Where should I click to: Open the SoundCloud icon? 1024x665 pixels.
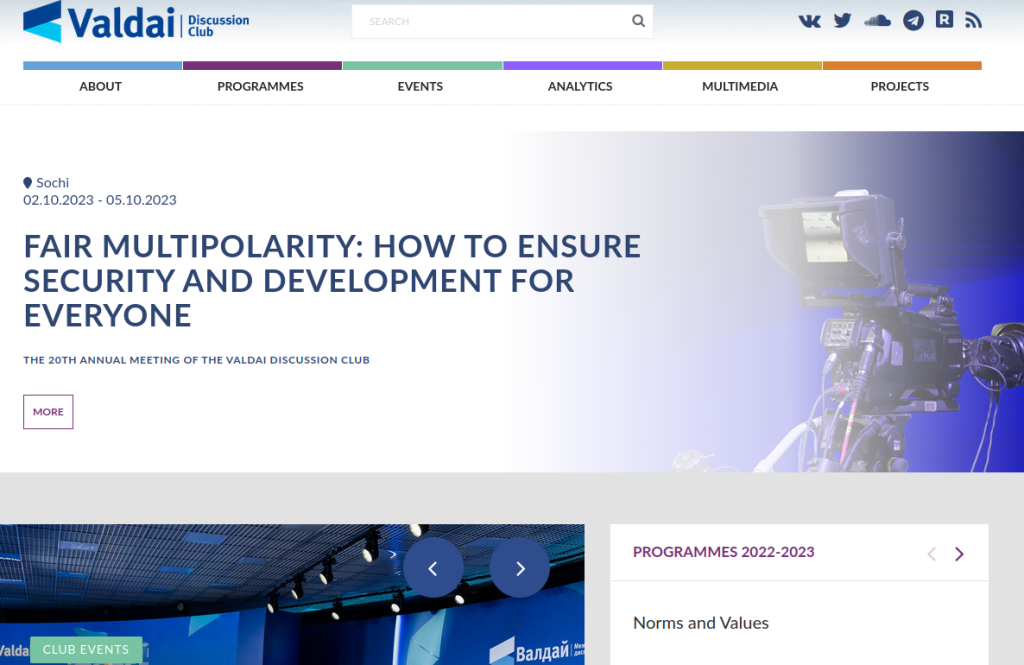coord(877,21)
